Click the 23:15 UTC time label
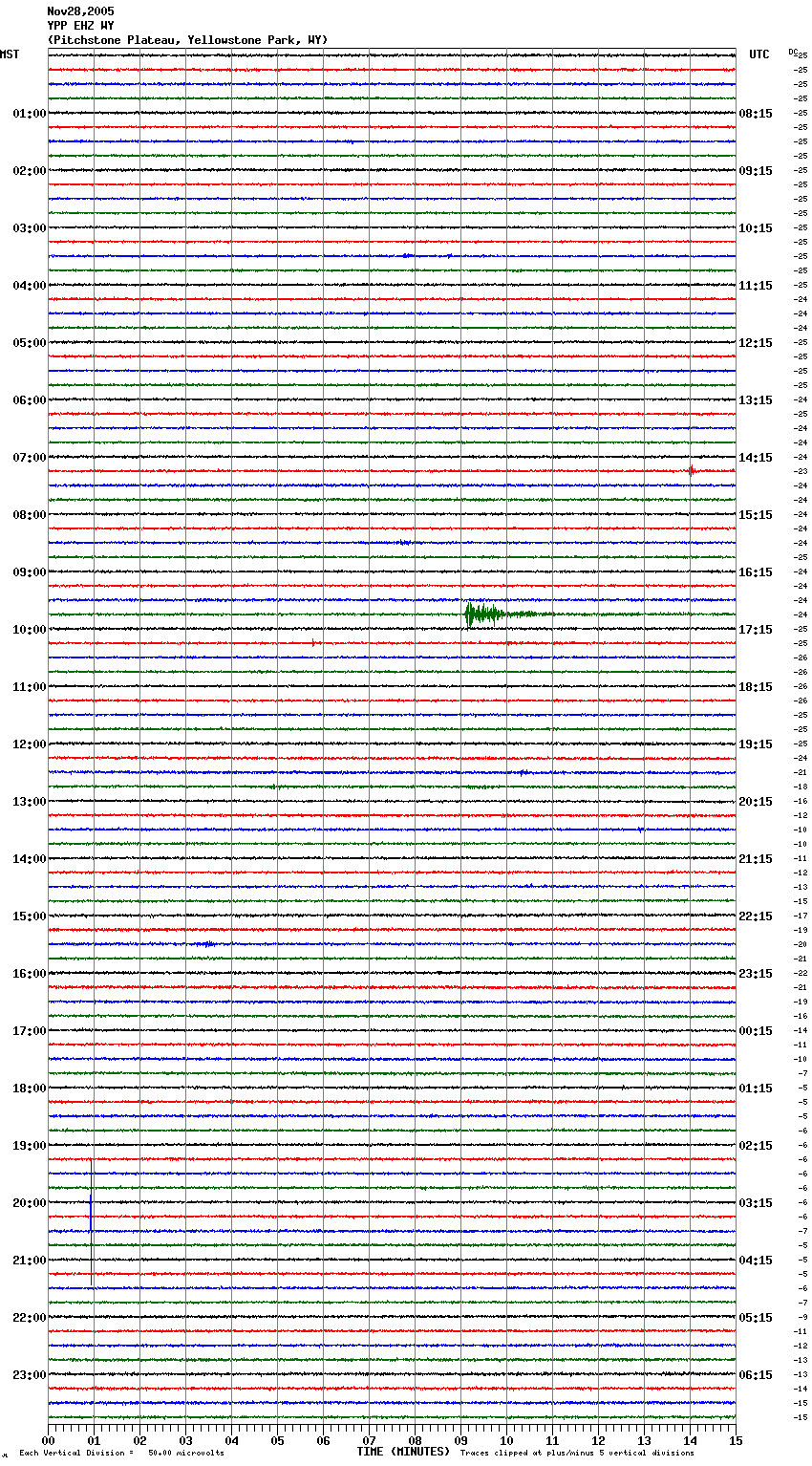 tap(756, 974)
